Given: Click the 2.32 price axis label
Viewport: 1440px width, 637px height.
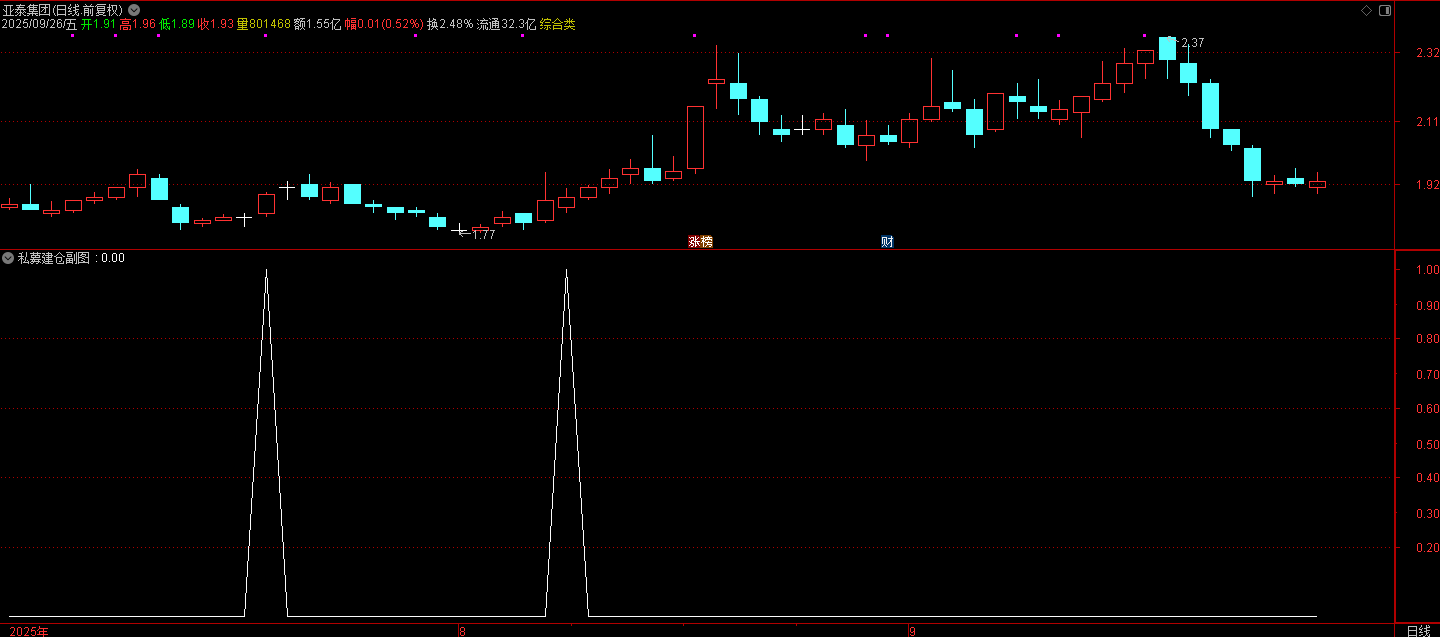Looking at the screenshot, I should tap(1426, 53).
